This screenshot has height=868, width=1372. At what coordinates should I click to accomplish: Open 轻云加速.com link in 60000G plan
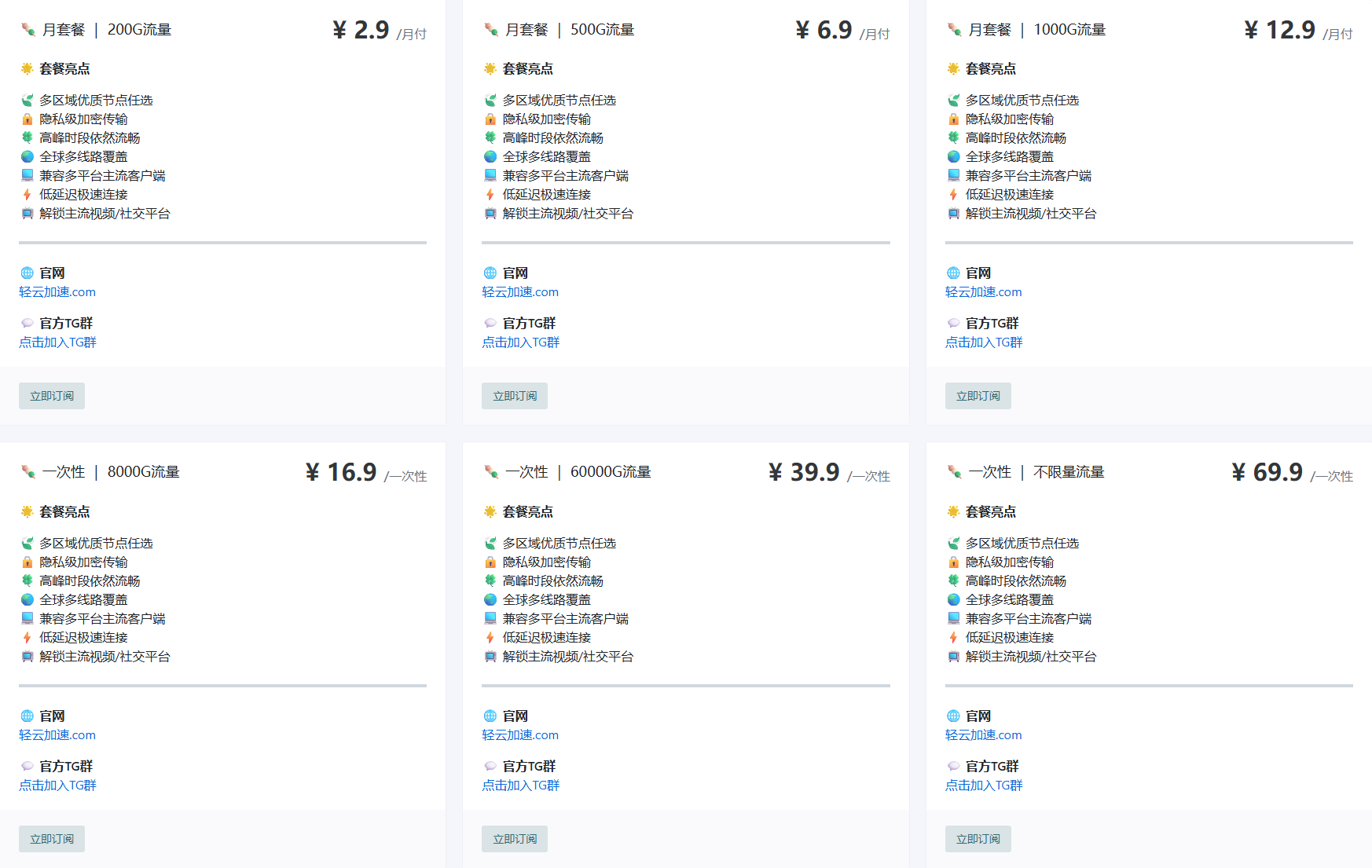[520, 735]
